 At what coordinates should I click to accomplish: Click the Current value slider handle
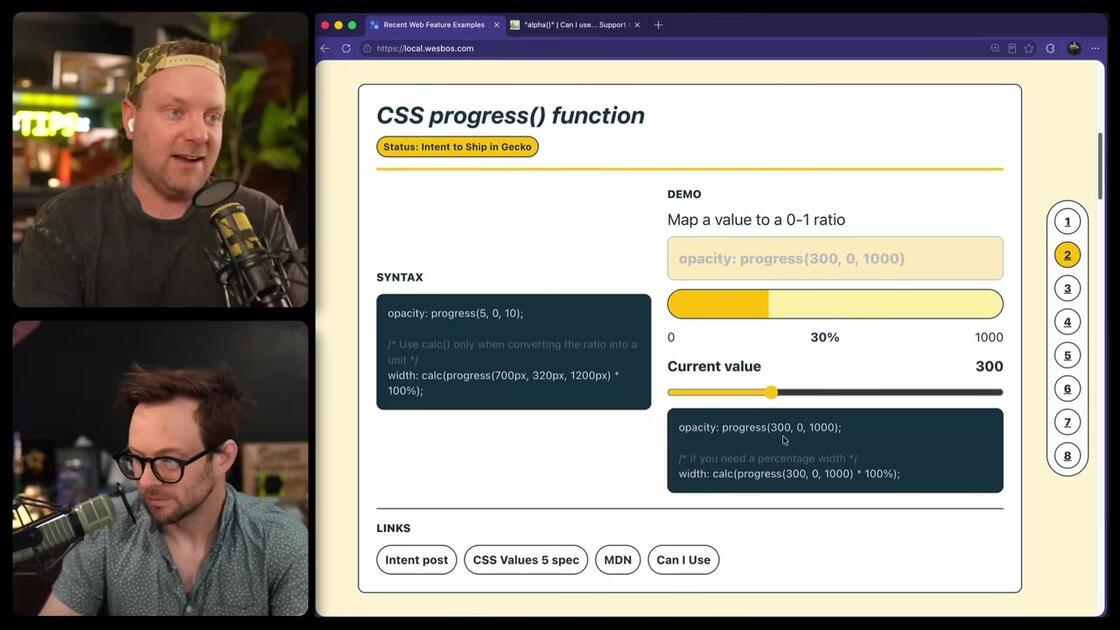[x=771, y=392]
